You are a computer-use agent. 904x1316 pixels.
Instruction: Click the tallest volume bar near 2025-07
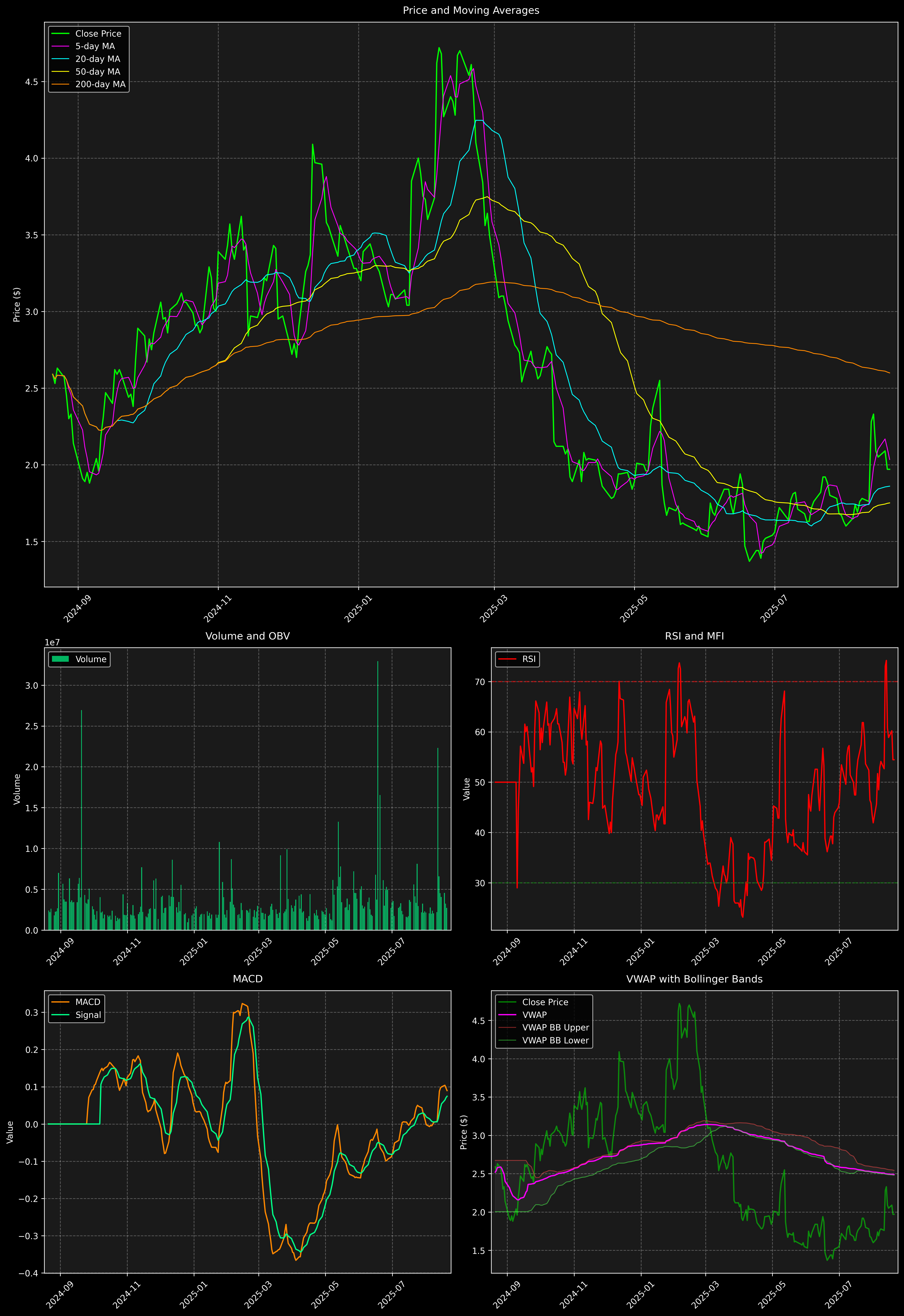378,793
